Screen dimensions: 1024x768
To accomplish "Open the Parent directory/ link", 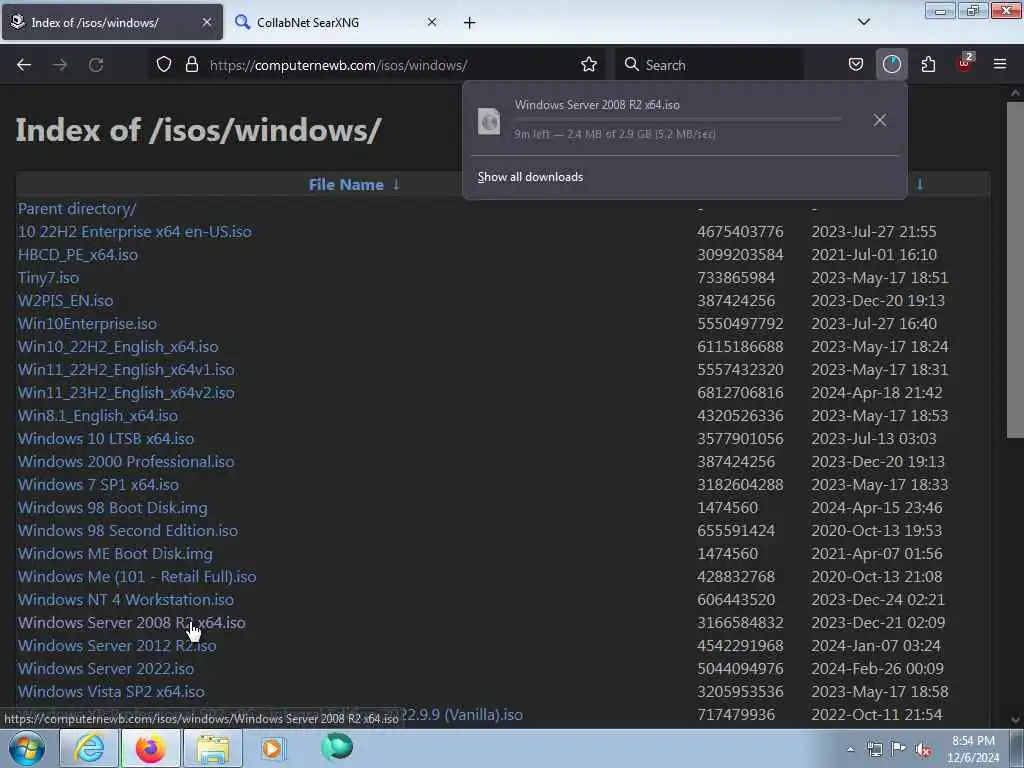I will pyautogui.click(x=77, y=208).
